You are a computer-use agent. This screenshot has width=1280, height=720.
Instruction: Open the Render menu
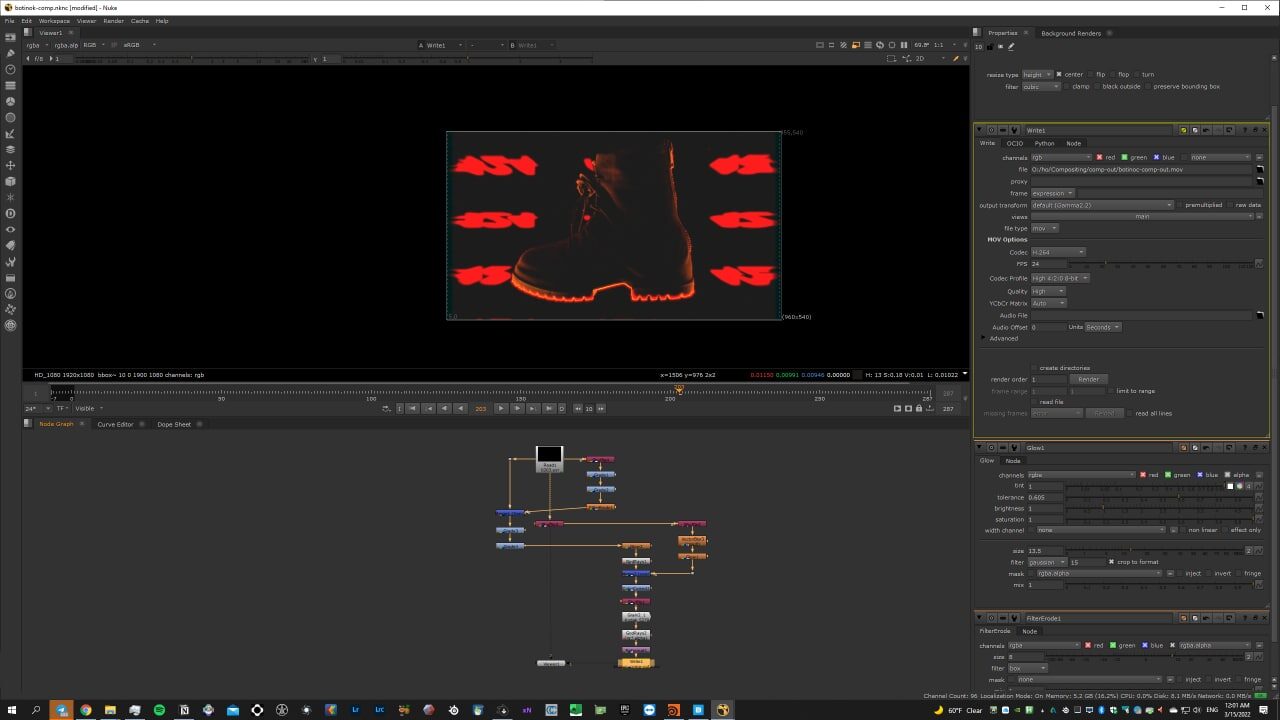114,20
